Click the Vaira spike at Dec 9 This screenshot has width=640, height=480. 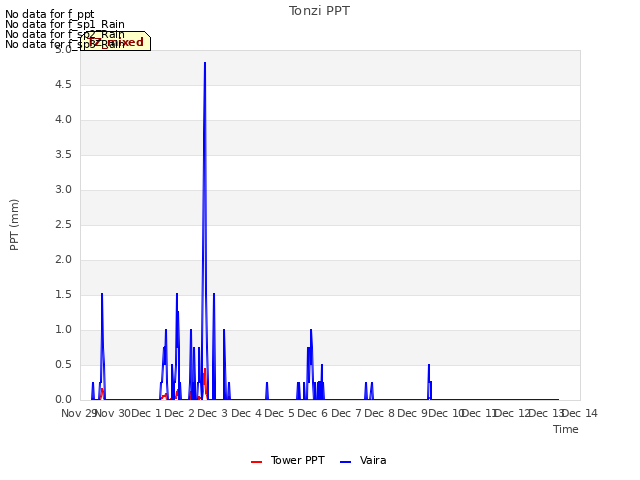[429, 380]
